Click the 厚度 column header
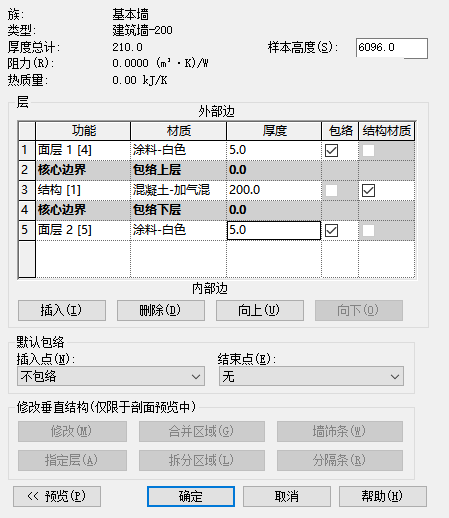This screenshot has height=518, width=449. 274,131
